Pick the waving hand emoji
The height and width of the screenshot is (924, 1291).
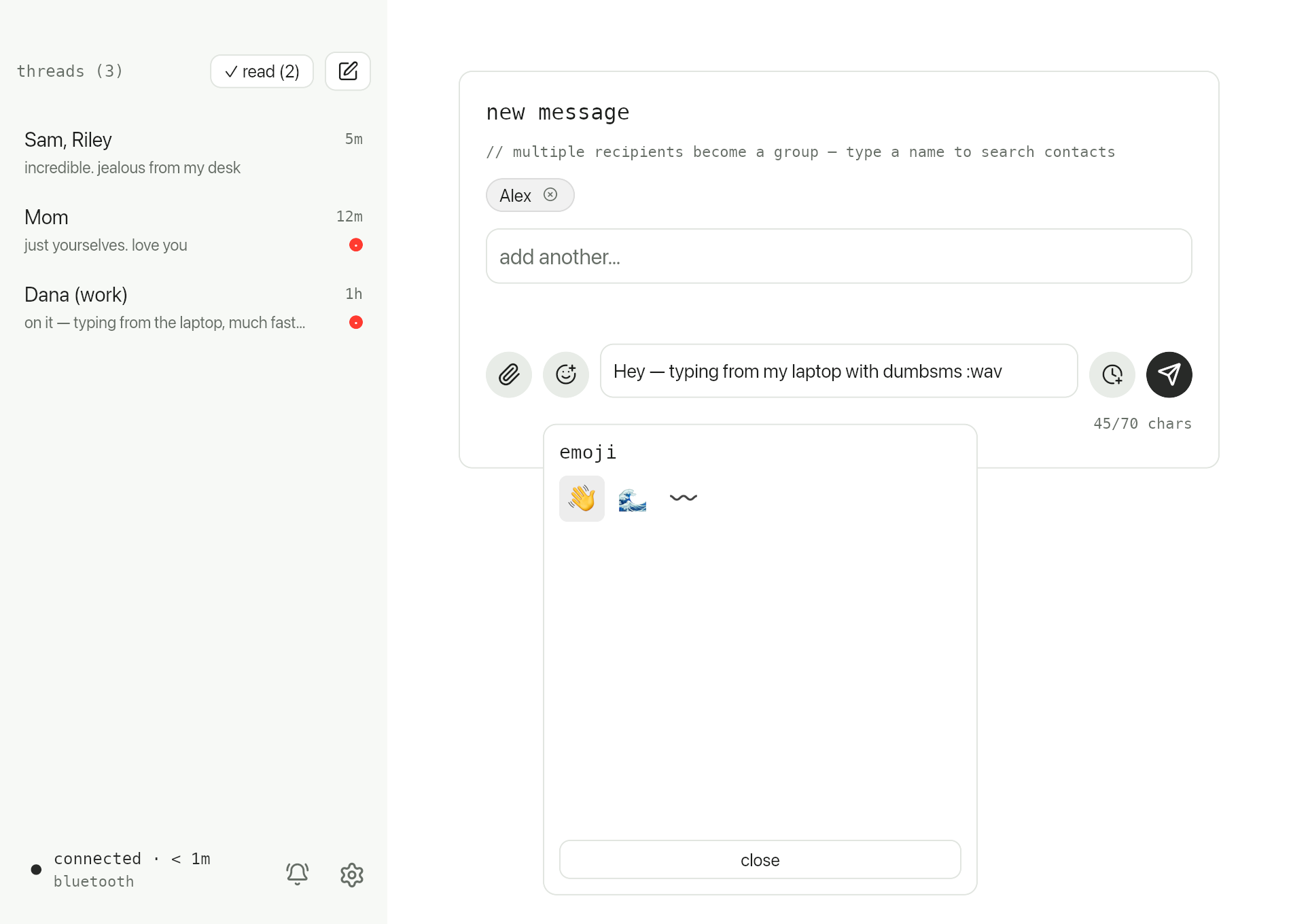(x=582, y=499)
